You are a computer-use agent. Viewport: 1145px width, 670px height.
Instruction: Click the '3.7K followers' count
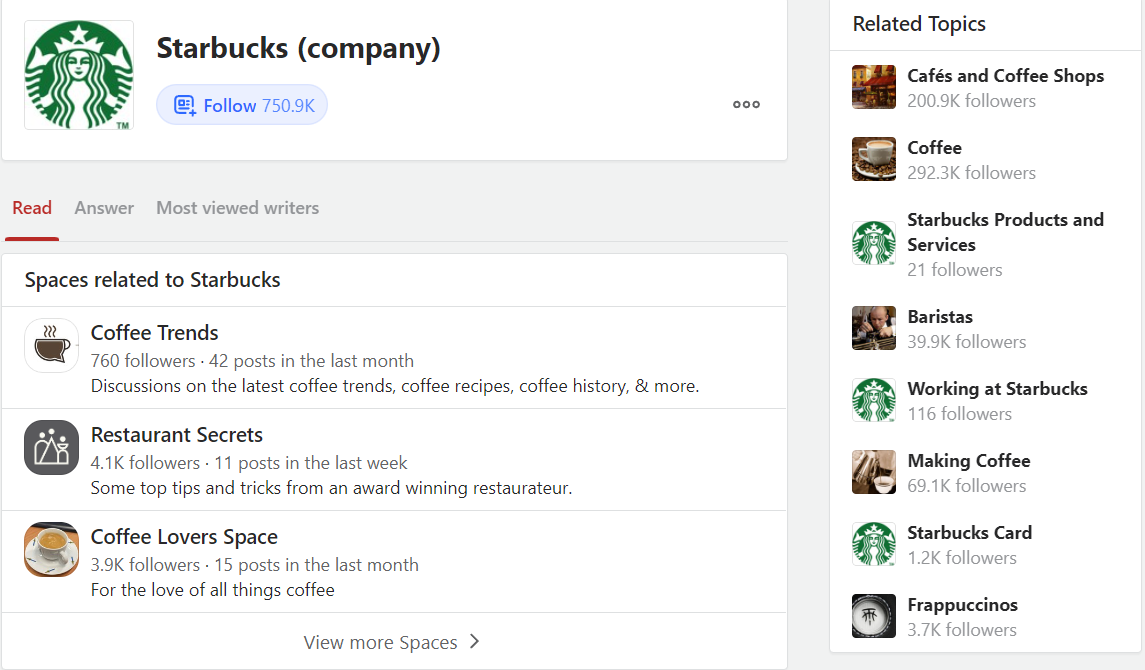click(962, 630)
